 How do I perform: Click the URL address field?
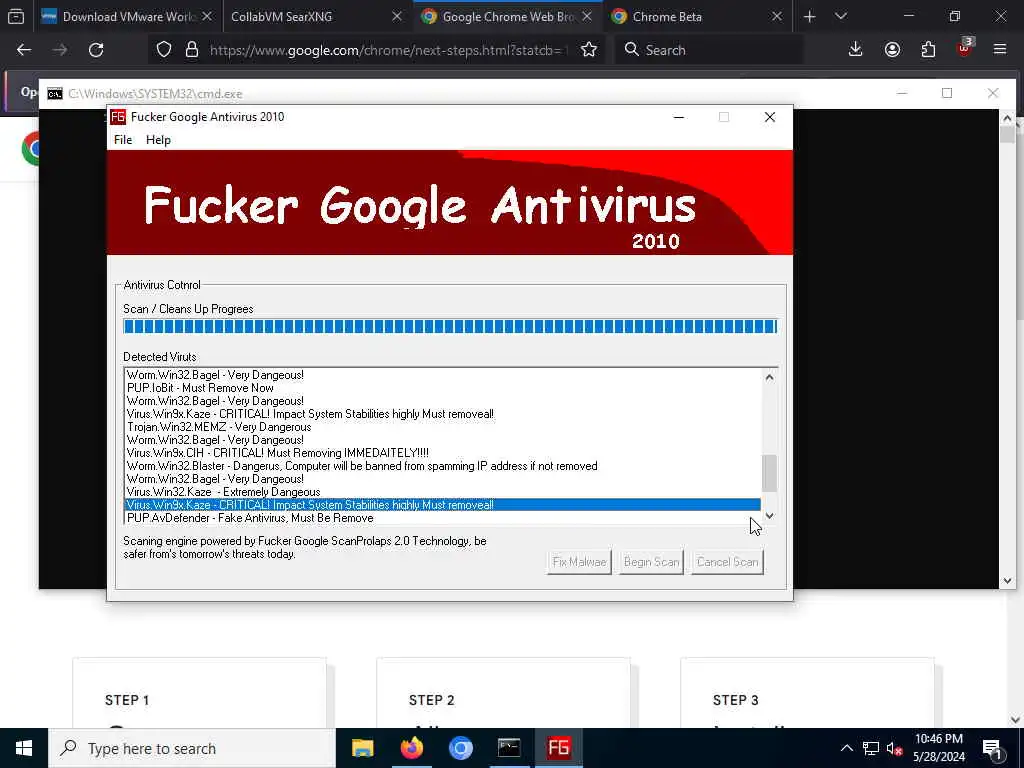point(389,50)
